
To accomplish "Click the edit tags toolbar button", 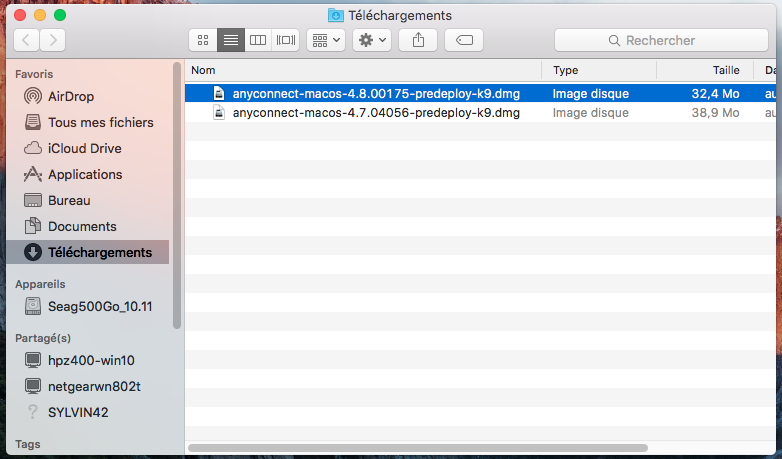I will (464, 40).
